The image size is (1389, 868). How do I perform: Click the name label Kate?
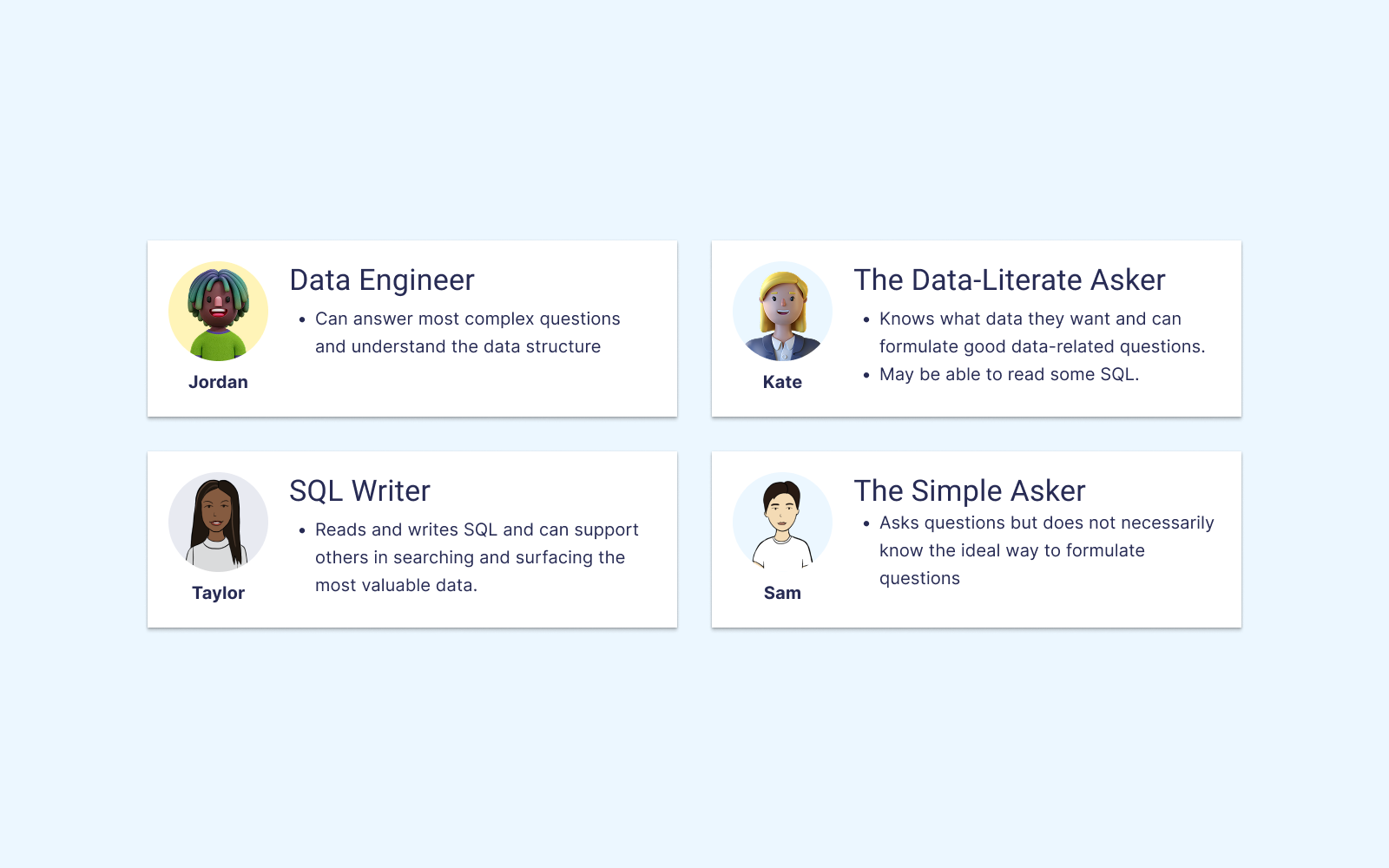(x=782, y=382)
